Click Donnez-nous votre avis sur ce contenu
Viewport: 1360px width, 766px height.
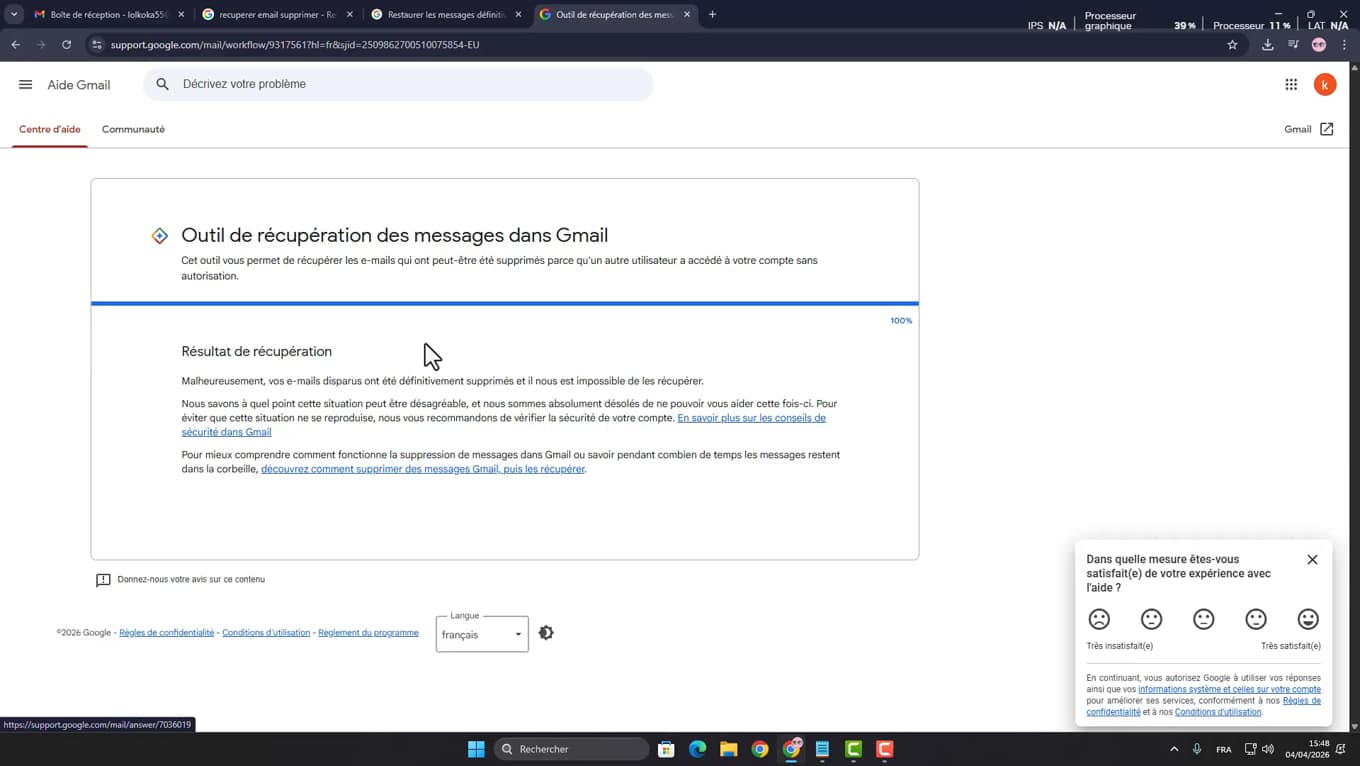(191, 580)
